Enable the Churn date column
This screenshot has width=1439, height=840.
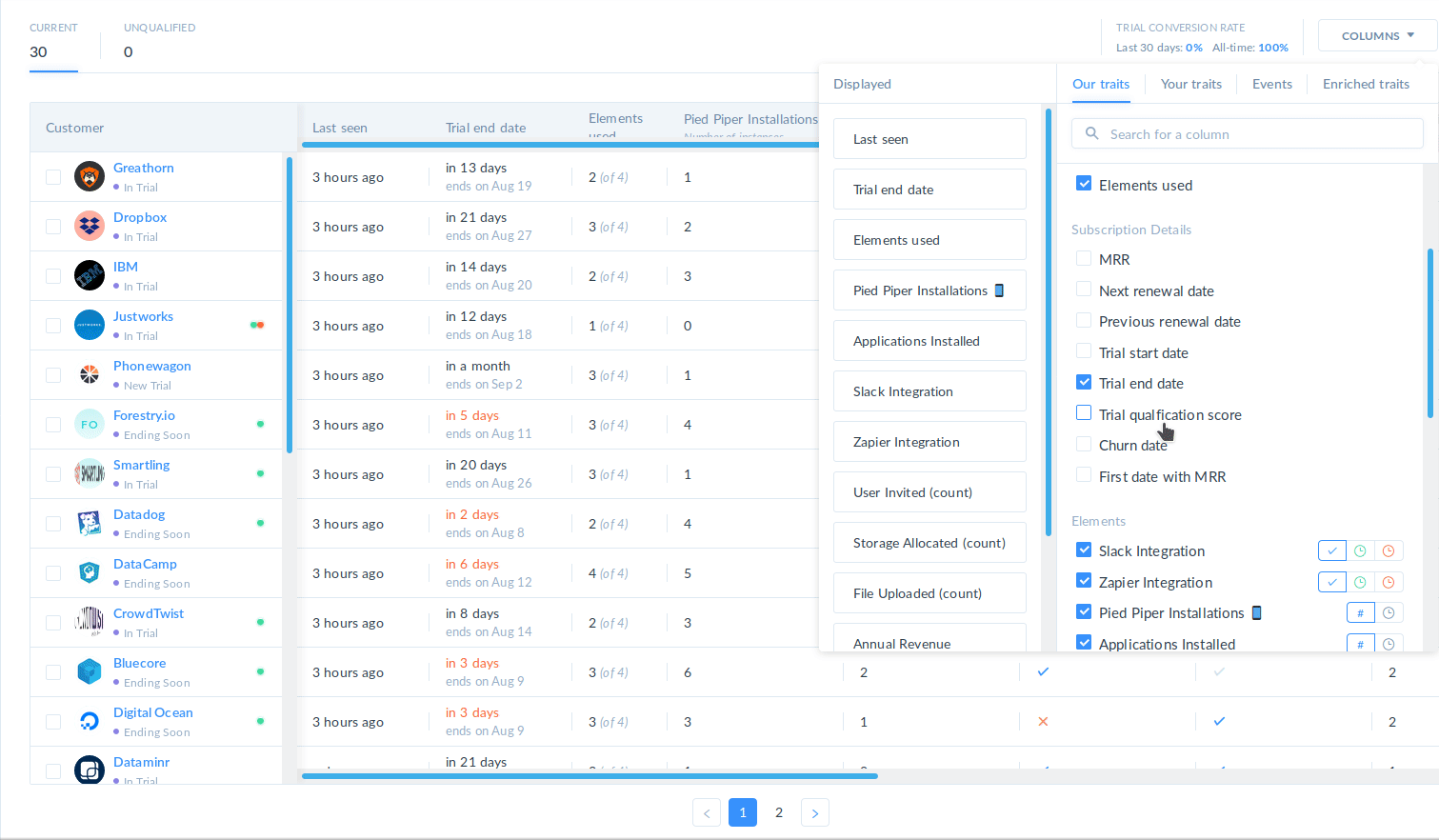pos(1084,444)
